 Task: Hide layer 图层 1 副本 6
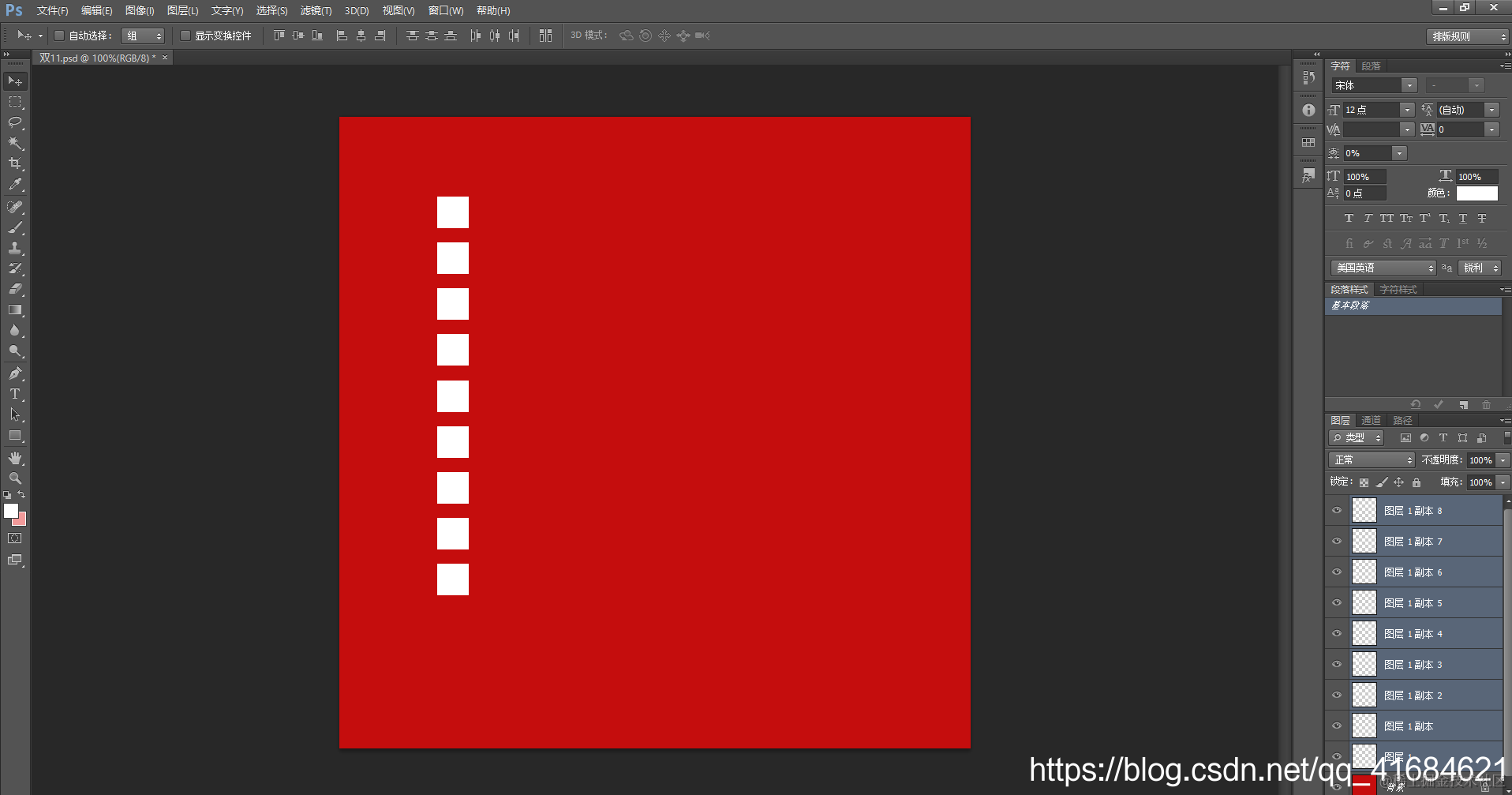pos(1337,572)
